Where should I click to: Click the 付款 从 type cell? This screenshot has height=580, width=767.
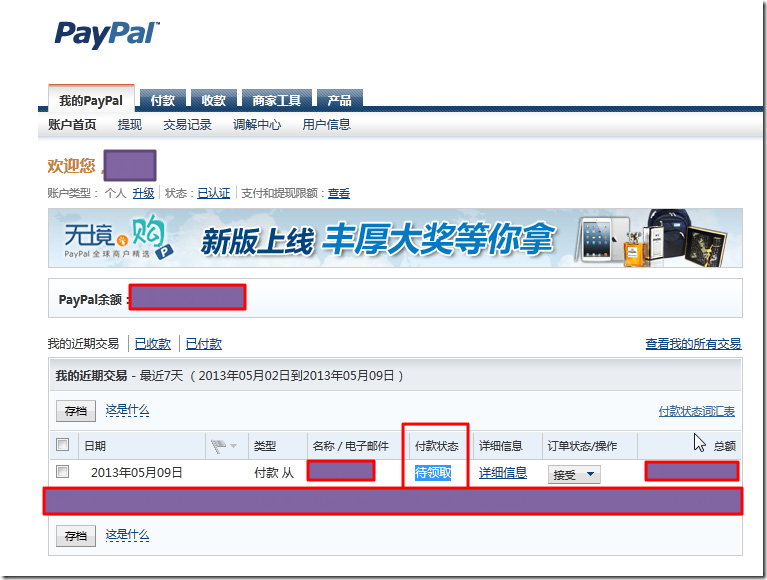[x=274, y=473]
